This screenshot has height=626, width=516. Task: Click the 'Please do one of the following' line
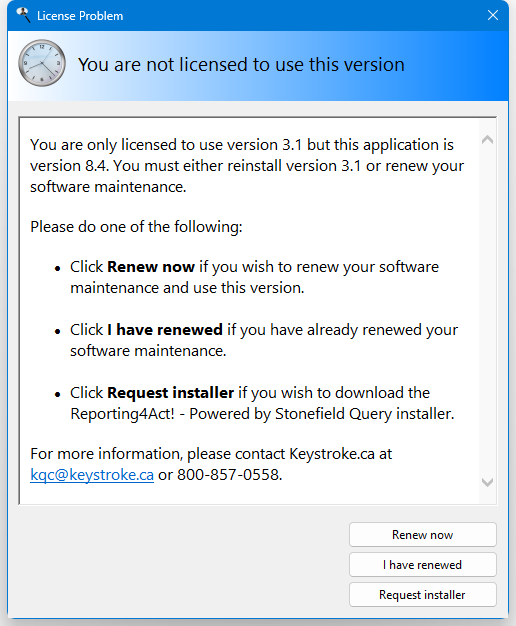point(136,227)
